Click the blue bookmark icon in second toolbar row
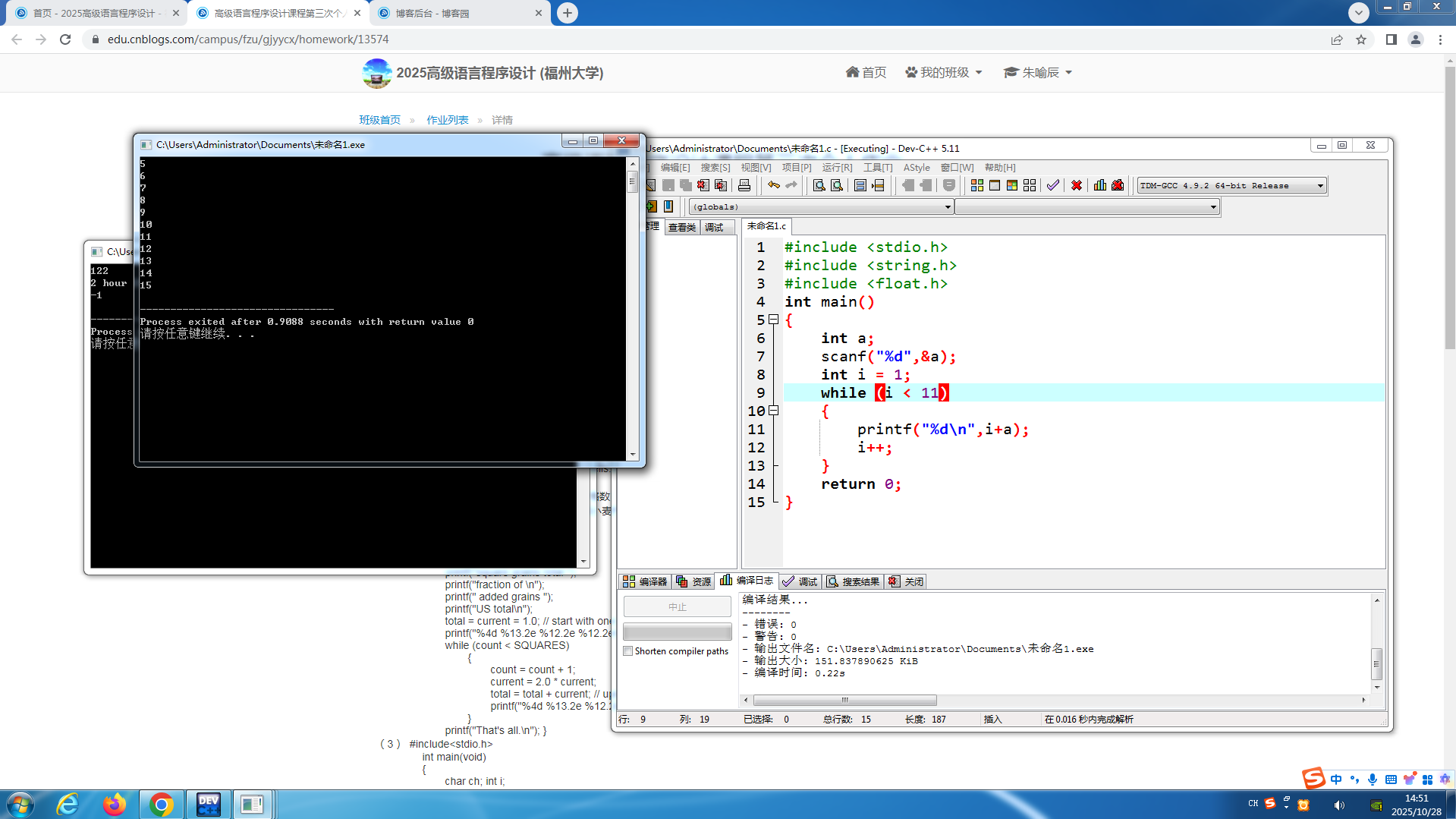This screenshot has width=1456, height=819. pos(668,206)
